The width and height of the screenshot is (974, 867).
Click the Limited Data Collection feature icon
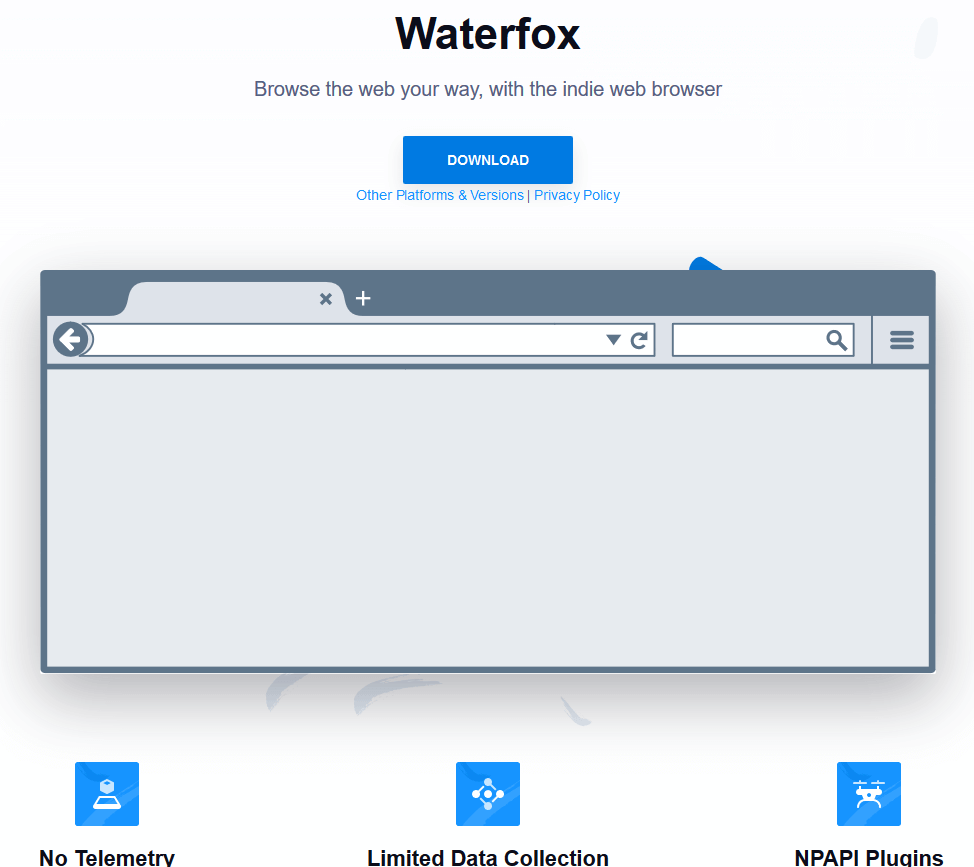coord(488,794)
